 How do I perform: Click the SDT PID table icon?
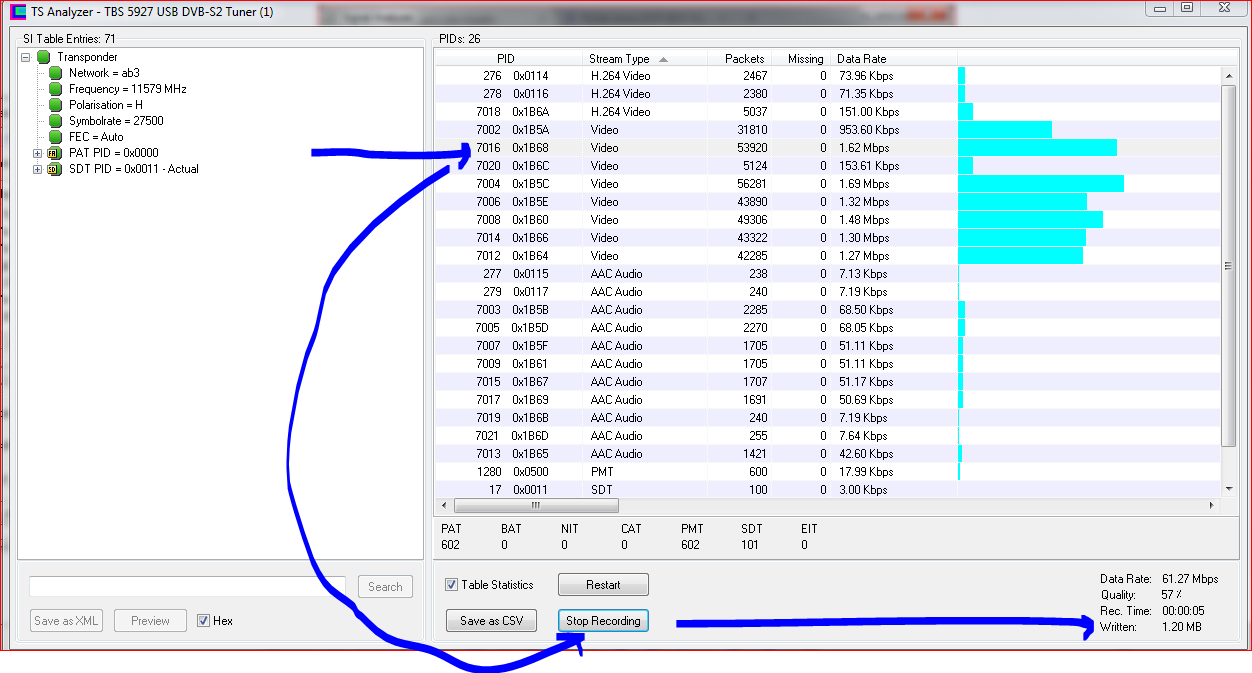[x=55, y=169]
